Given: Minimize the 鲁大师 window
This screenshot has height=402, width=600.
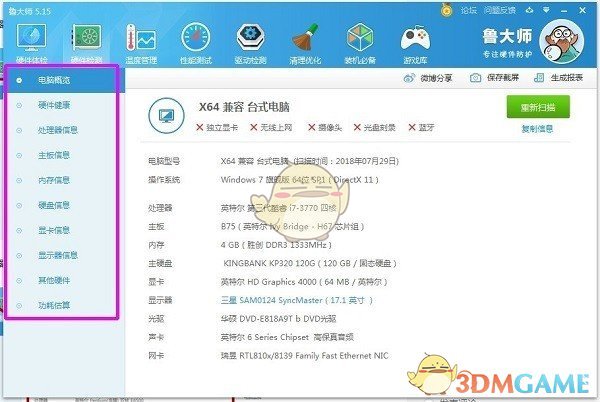Looking at the screenshot, I should tap(564, 11).
